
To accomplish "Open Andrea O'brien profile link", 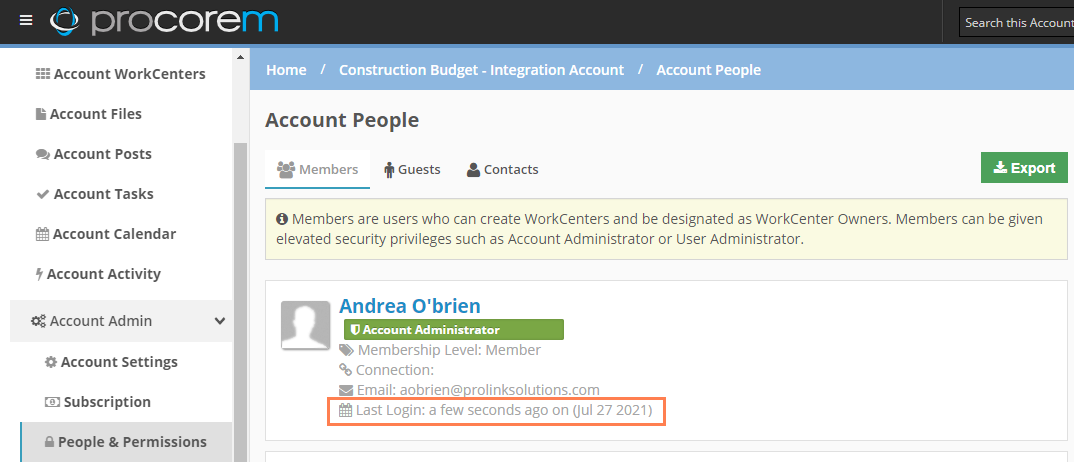I will 410,305.
